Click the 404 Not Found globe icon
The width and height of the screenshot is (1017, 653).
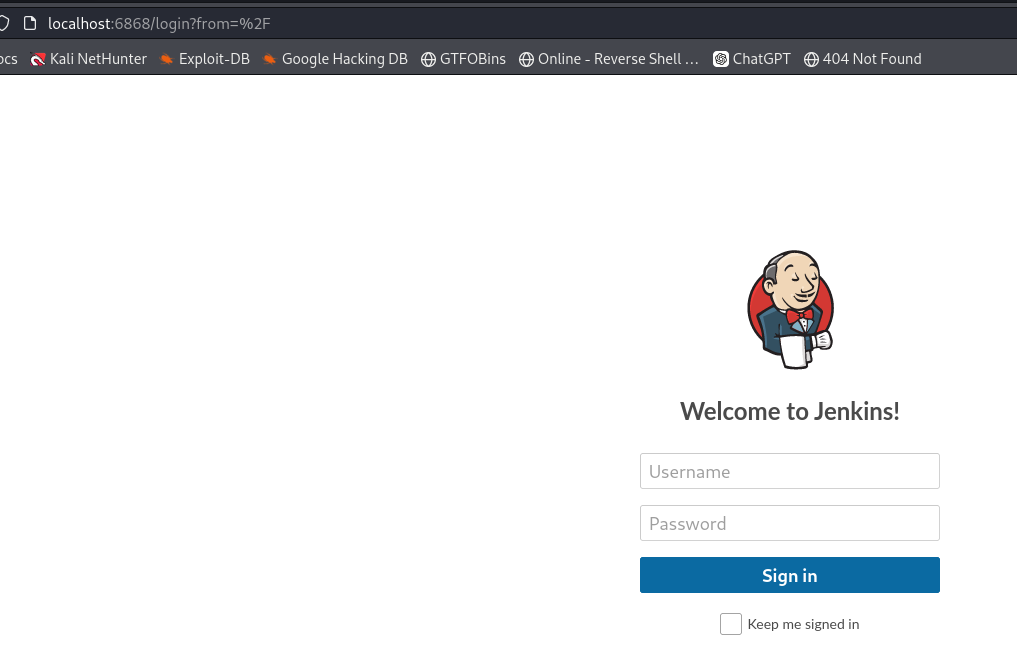(811, 59)
